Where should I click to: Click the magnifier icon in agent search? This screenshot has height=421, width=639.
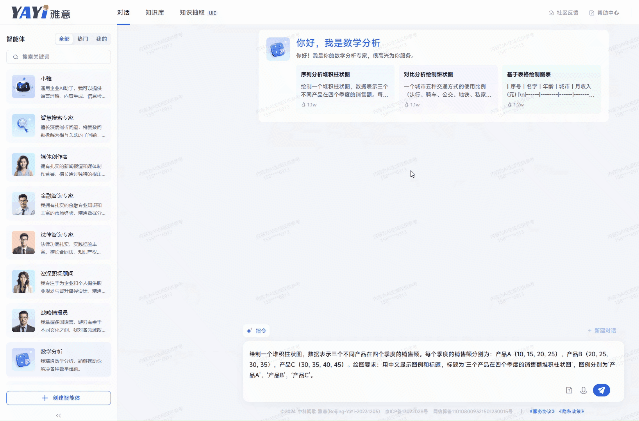click(x=15, y=58)
